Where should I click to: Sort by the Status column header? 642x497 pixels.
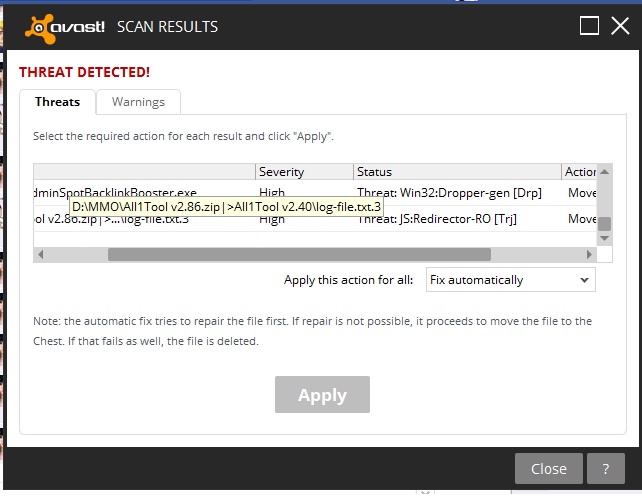pyautogui.click(x=456, y=172)
